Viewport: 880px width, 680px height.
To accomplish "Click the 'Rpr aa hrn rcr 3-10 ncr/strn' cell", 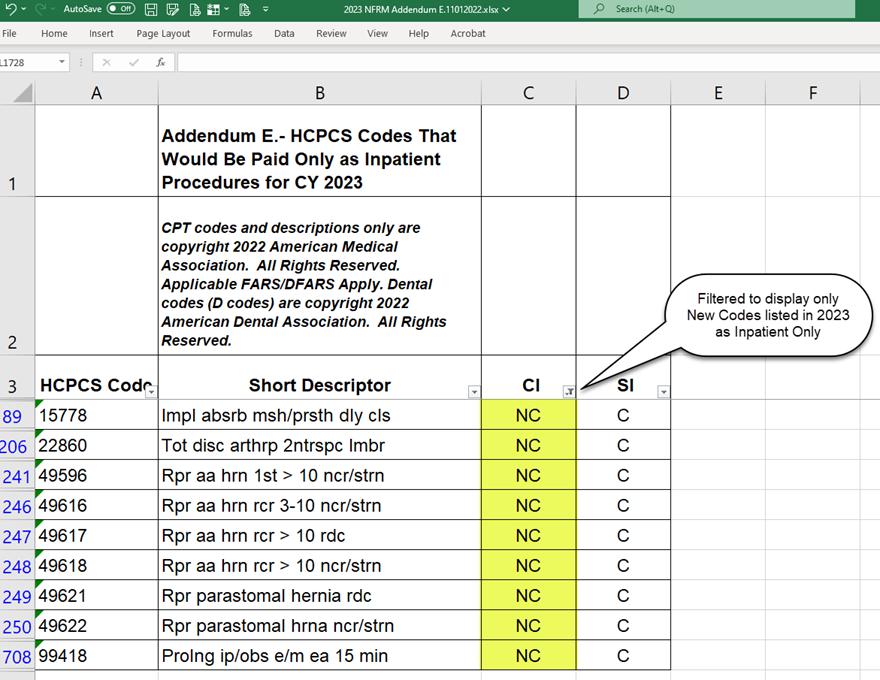I will (320, 506).
